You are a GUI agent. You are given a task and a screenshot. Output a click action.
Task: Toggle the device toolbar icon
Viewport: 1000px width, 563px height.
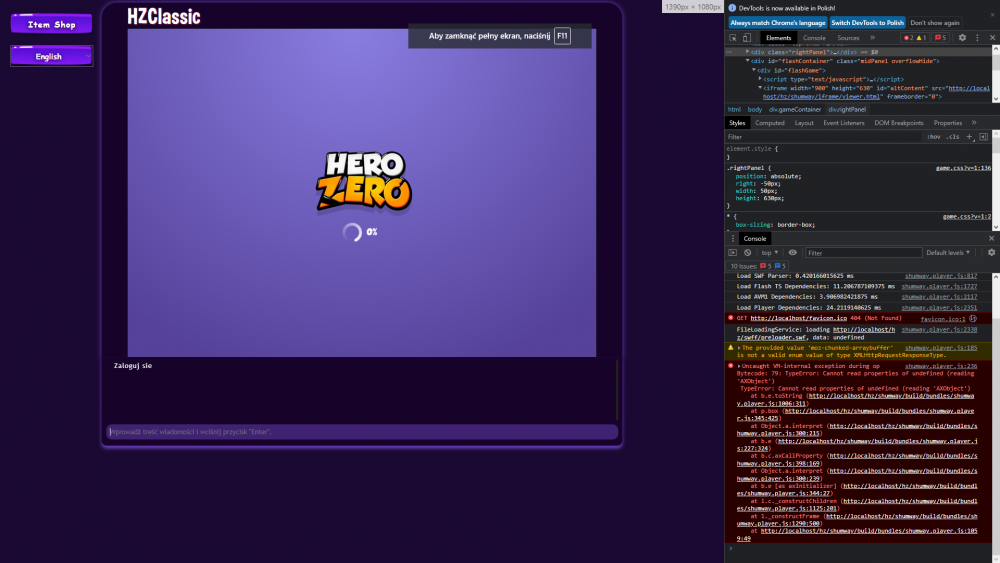pyautogui.click(x=747, y=38)
